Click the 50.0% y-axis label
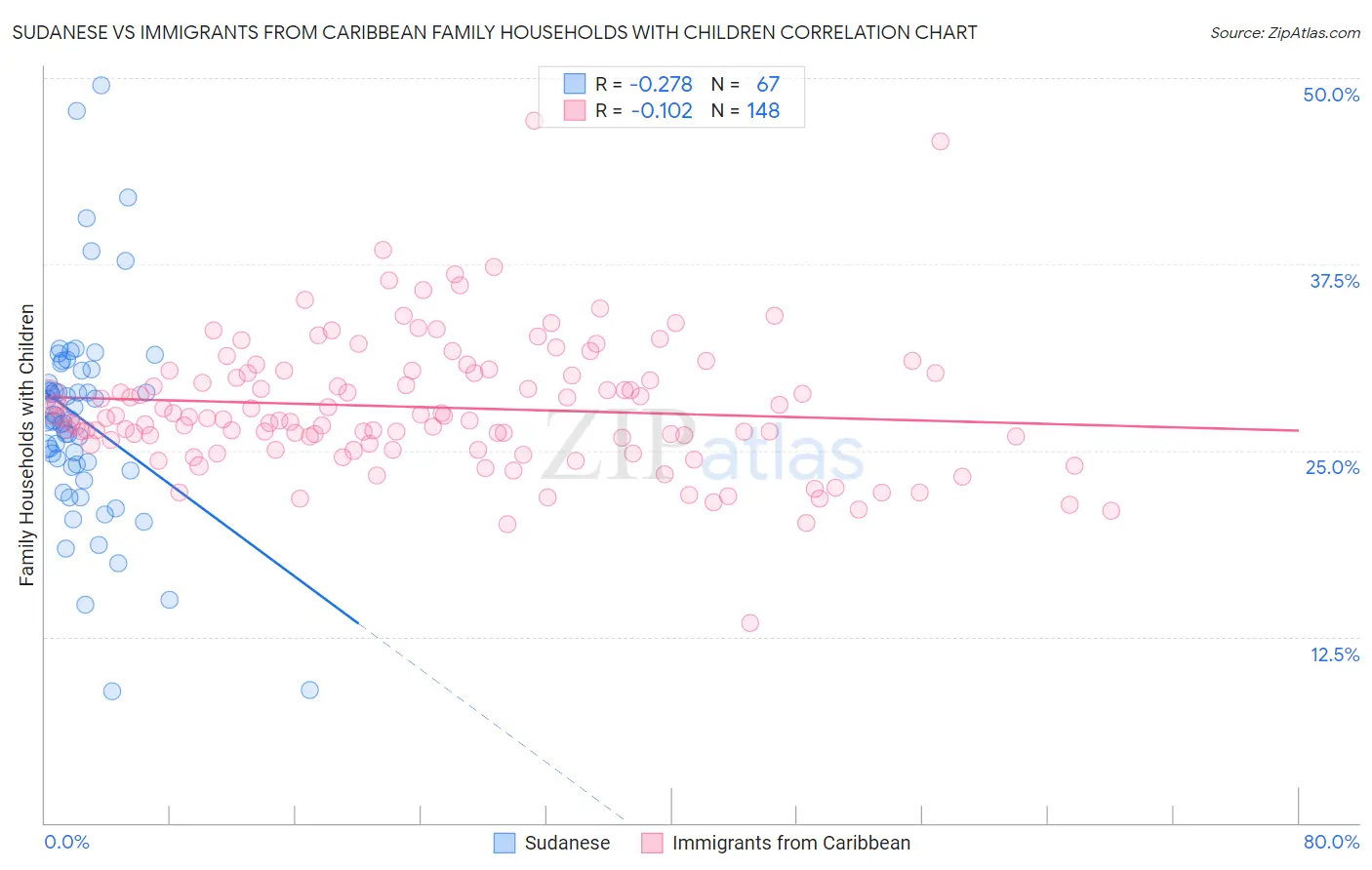1372x870 pixels. click(x=1331, y=95)
